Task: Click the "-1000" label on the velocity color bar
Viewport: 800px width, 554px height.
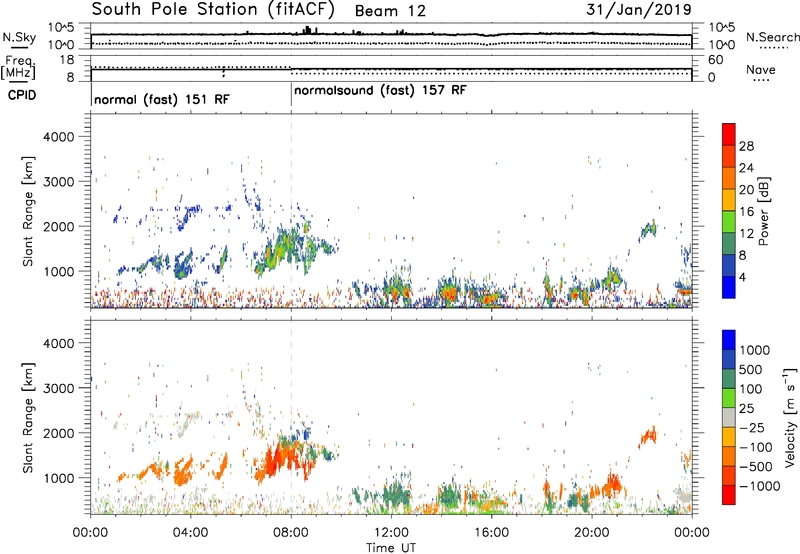Action: tap(759, 486)
